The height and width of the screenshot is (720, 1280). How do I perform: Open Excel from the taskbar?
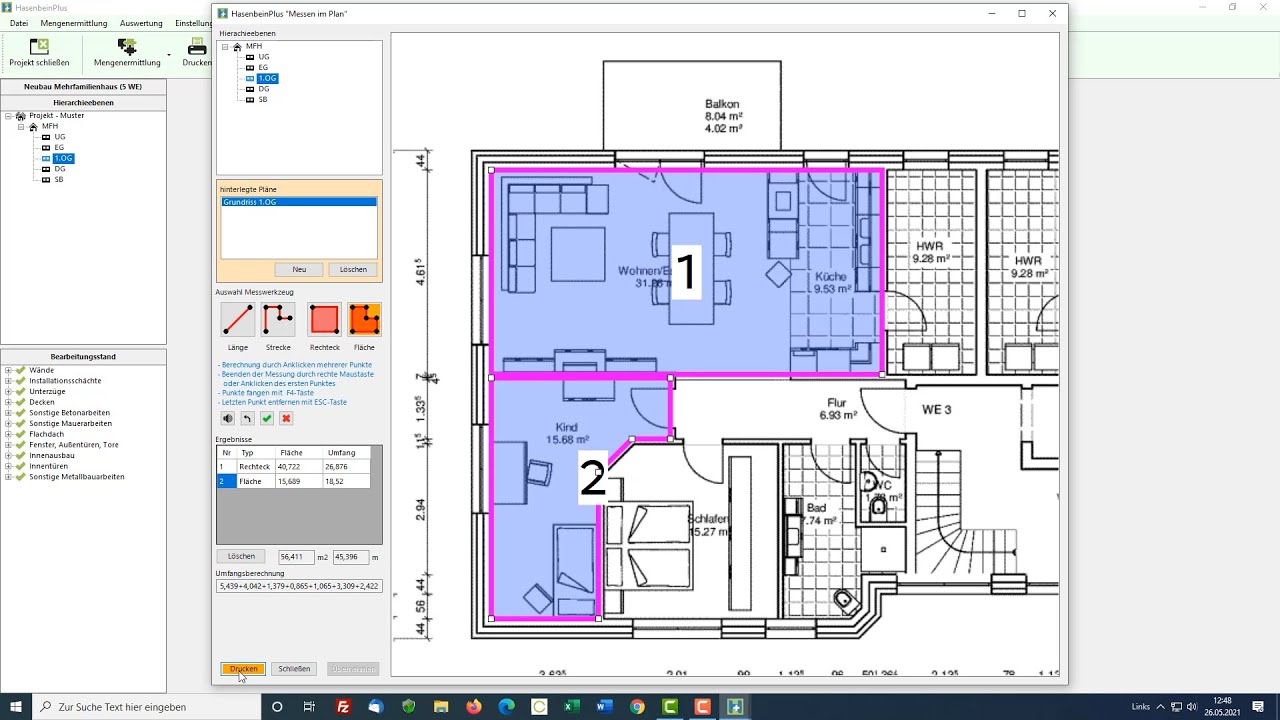[x=572, y=707]
